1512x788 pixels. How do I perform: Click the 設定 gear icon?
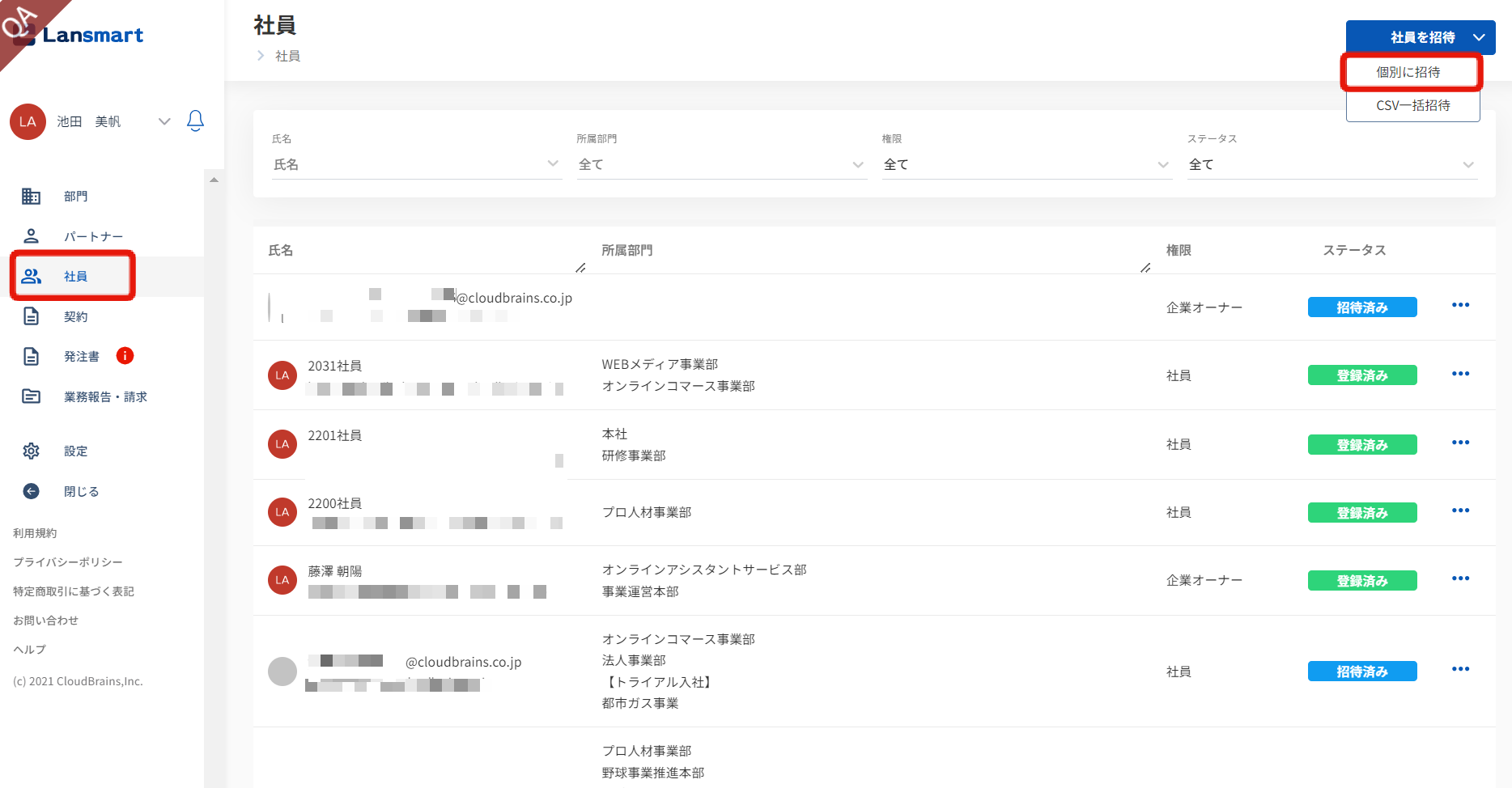pyautogui.click(x=31, y=451)
